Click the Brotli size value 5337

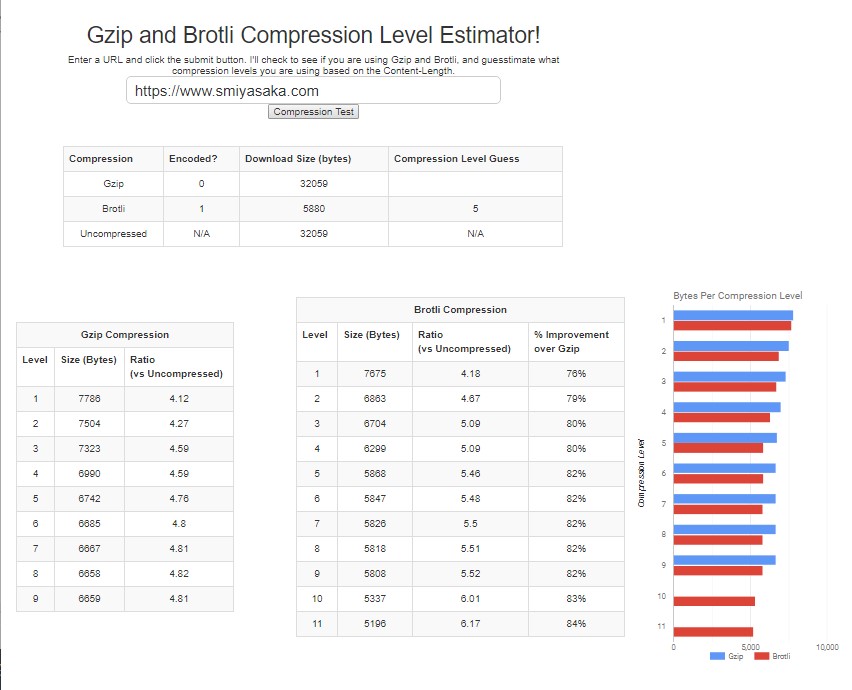click(x=375, y=599)
